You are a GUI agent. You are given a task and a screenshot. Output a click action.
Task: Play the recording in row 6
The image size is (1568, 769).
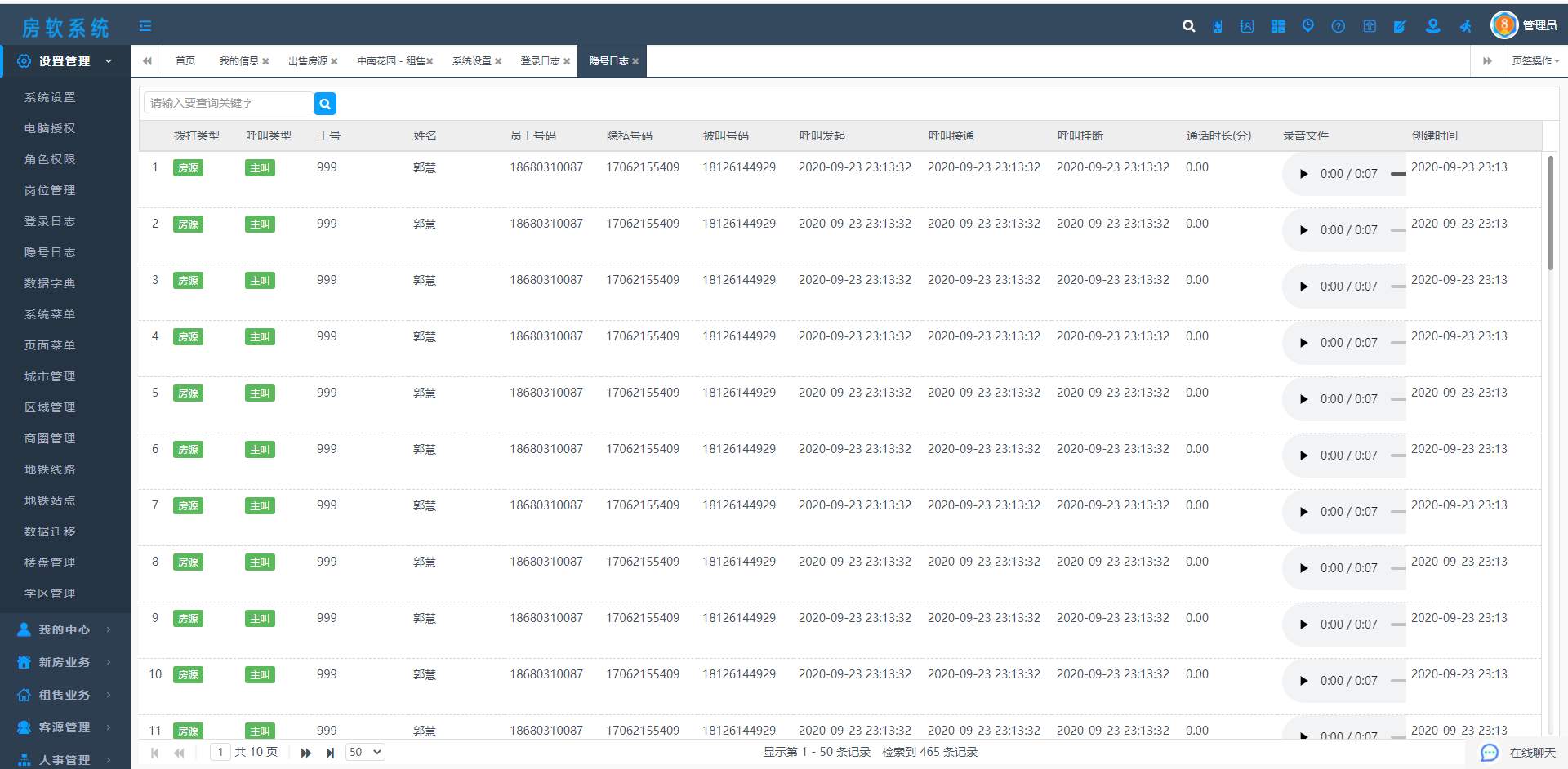point(1303,456)
